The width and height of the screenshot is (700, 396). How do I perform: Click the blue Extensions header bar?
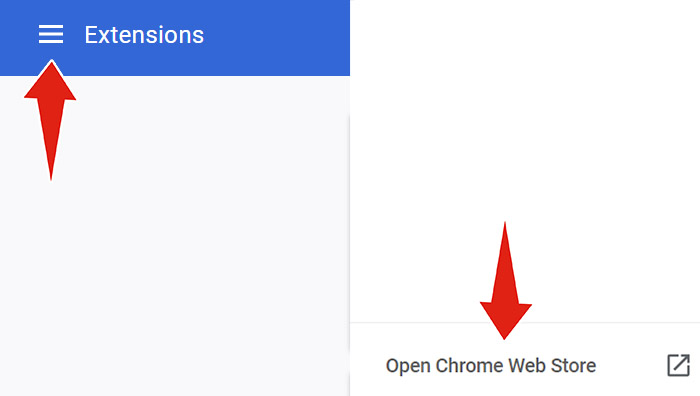coord(175,38)
